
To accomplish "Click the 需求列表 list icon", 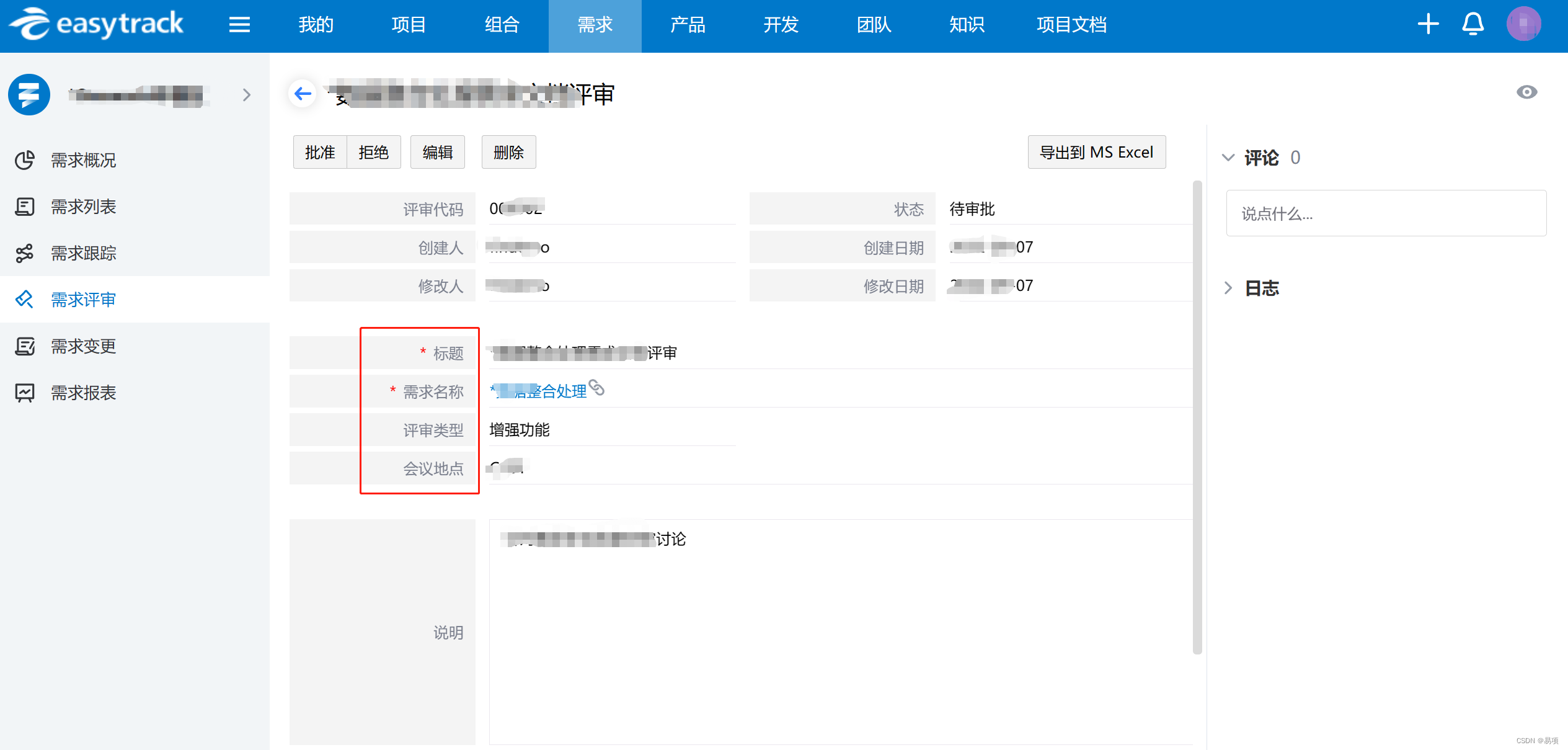I will (24, 207).
